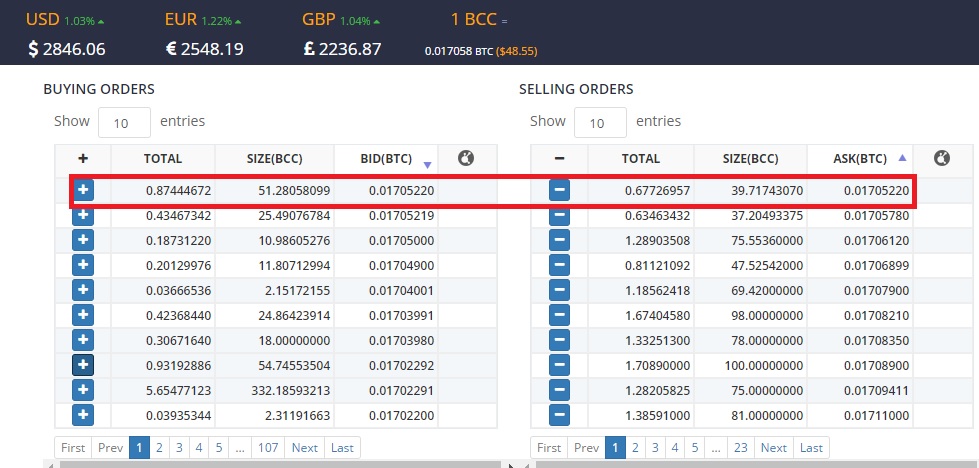
Task: Go to page 2 of buying orders
Action: [x=159, y=448]
